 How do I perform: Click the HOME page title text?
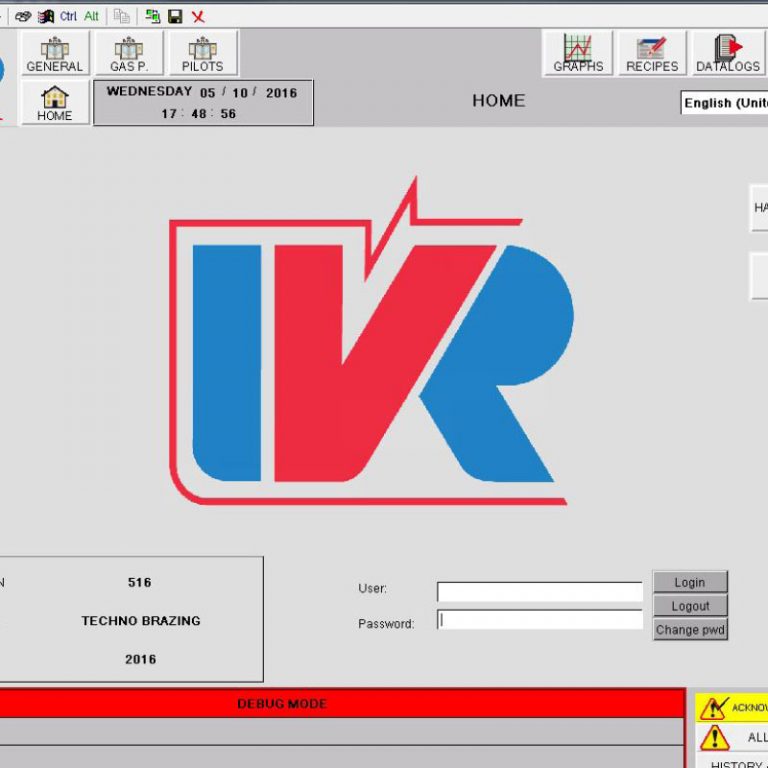point(499,101)
